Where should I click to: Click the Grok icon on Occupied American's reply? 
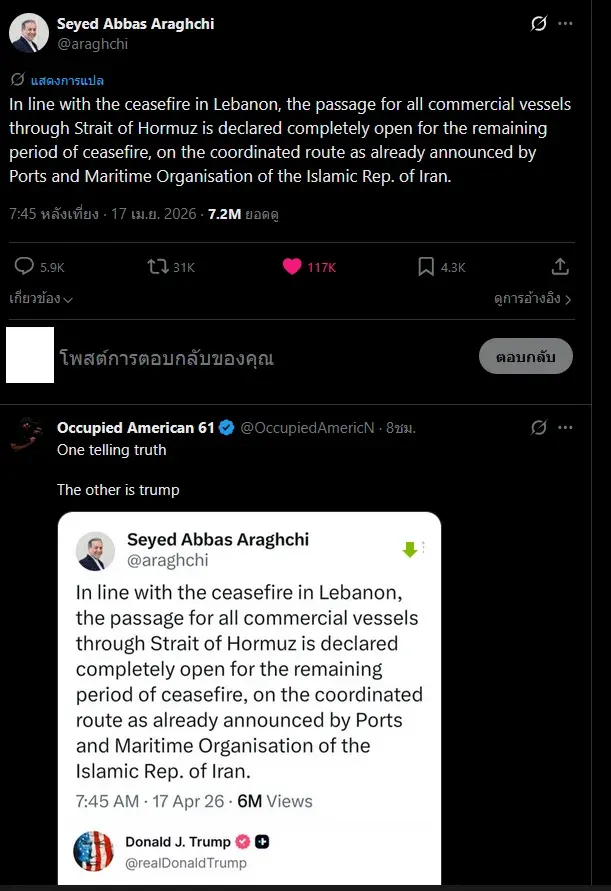pos(539,428)
